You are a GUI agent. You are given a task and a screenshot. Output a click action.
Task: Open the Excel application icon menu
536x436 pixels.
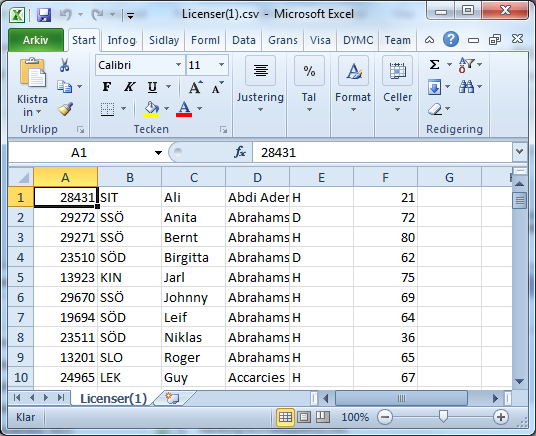pyautogui.click(x=17, y=15)
